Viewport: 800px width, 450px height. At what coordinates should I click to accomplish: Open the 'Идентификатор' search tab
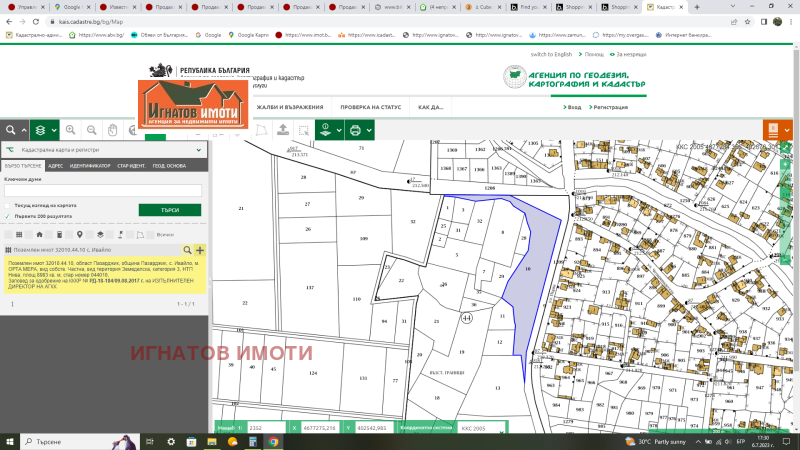coord(90,164)
